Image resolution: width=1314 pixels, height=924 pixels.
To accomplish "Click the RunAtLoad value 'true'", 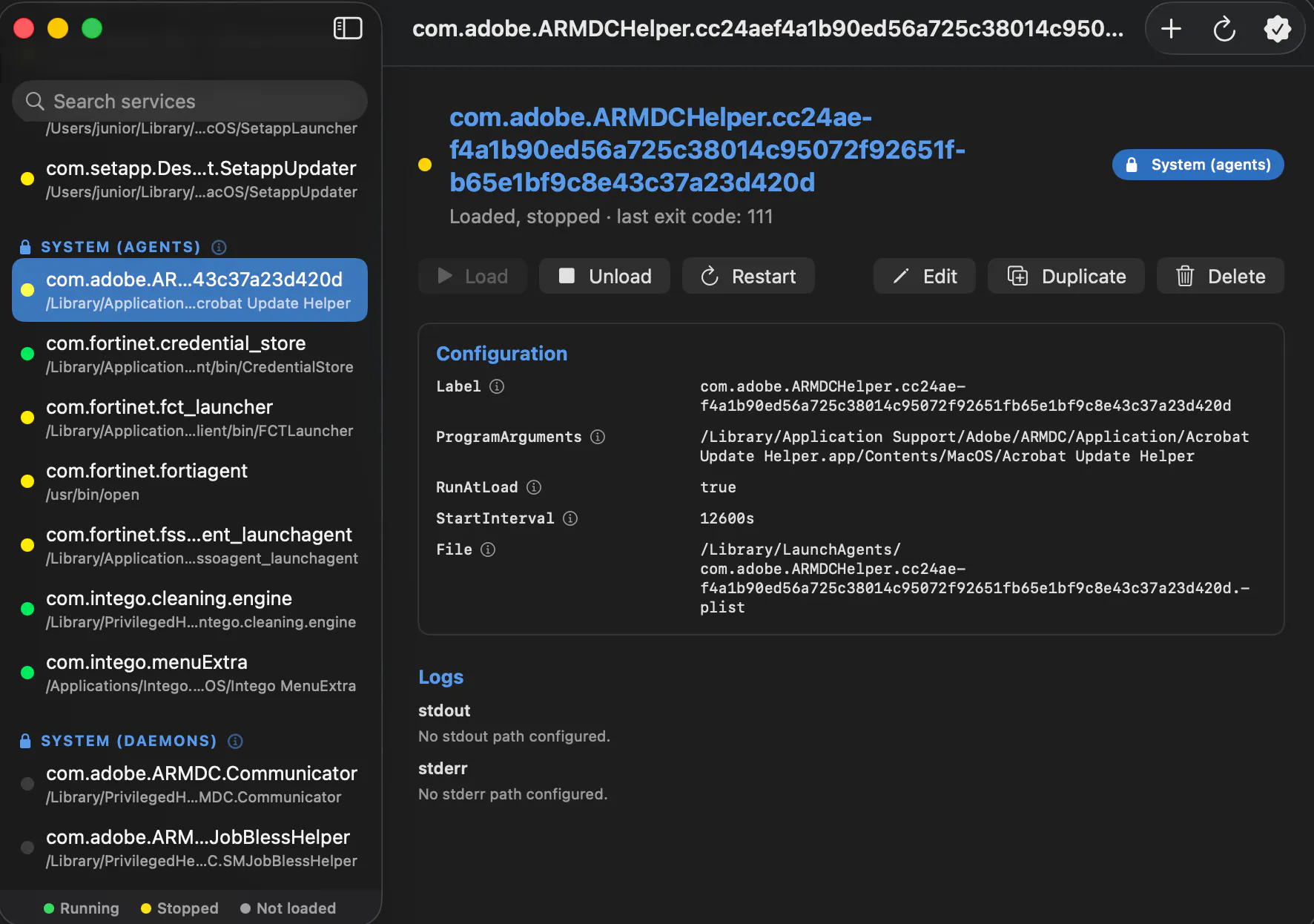I will click(718, 487).
